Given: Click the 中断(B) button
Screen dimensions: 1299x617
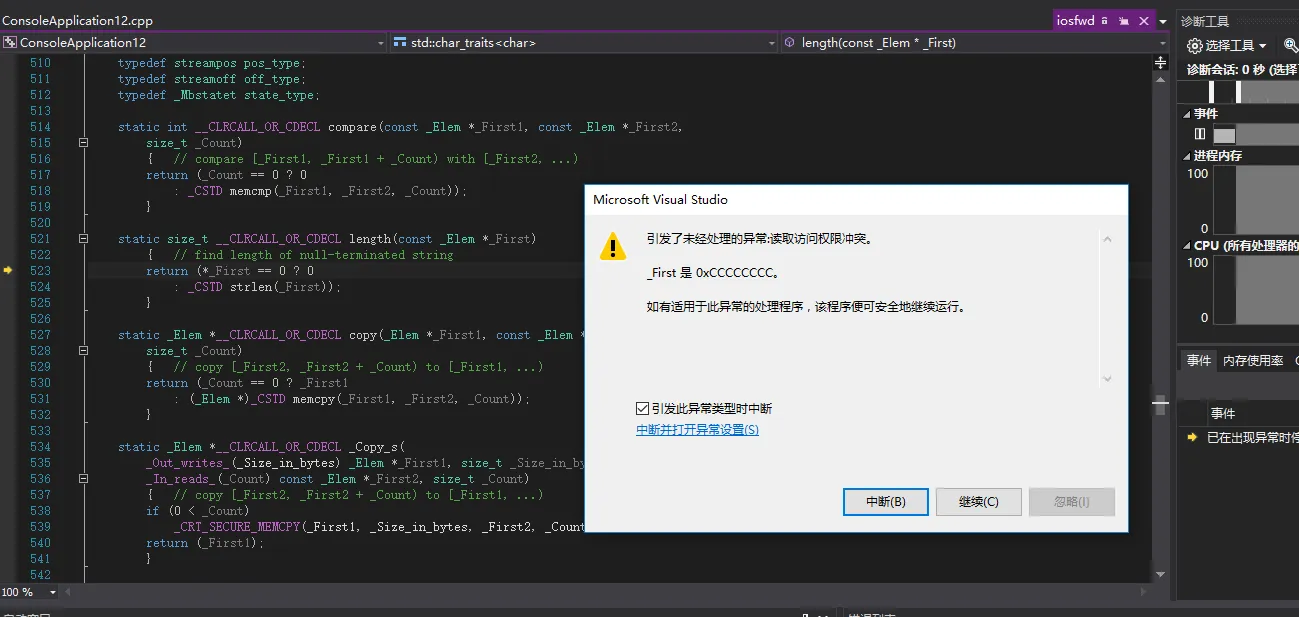Looking at the screenshot, I should point(885,502).
